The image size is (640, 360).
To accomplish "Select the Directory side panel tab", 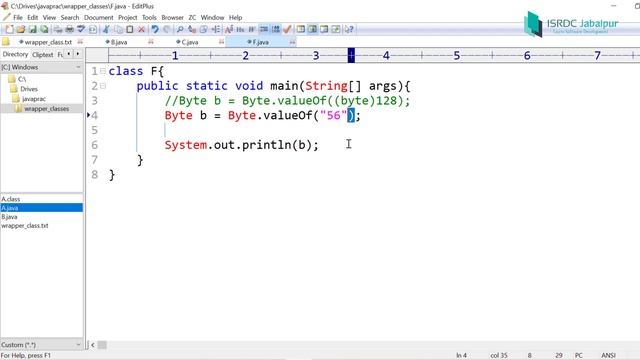I will (x=15, y=54).
